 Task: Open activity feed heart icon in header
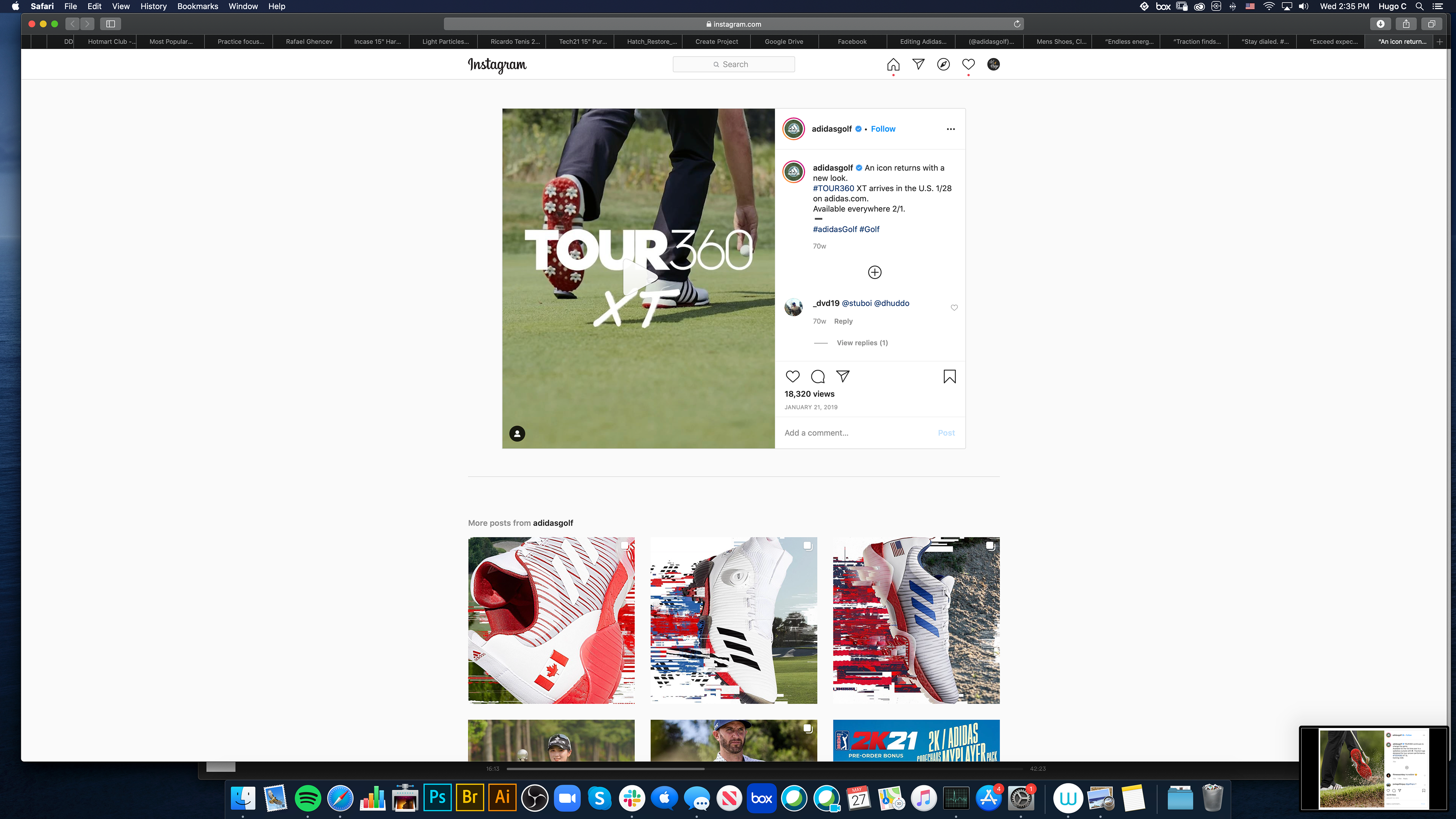click(x=968, y=64)
